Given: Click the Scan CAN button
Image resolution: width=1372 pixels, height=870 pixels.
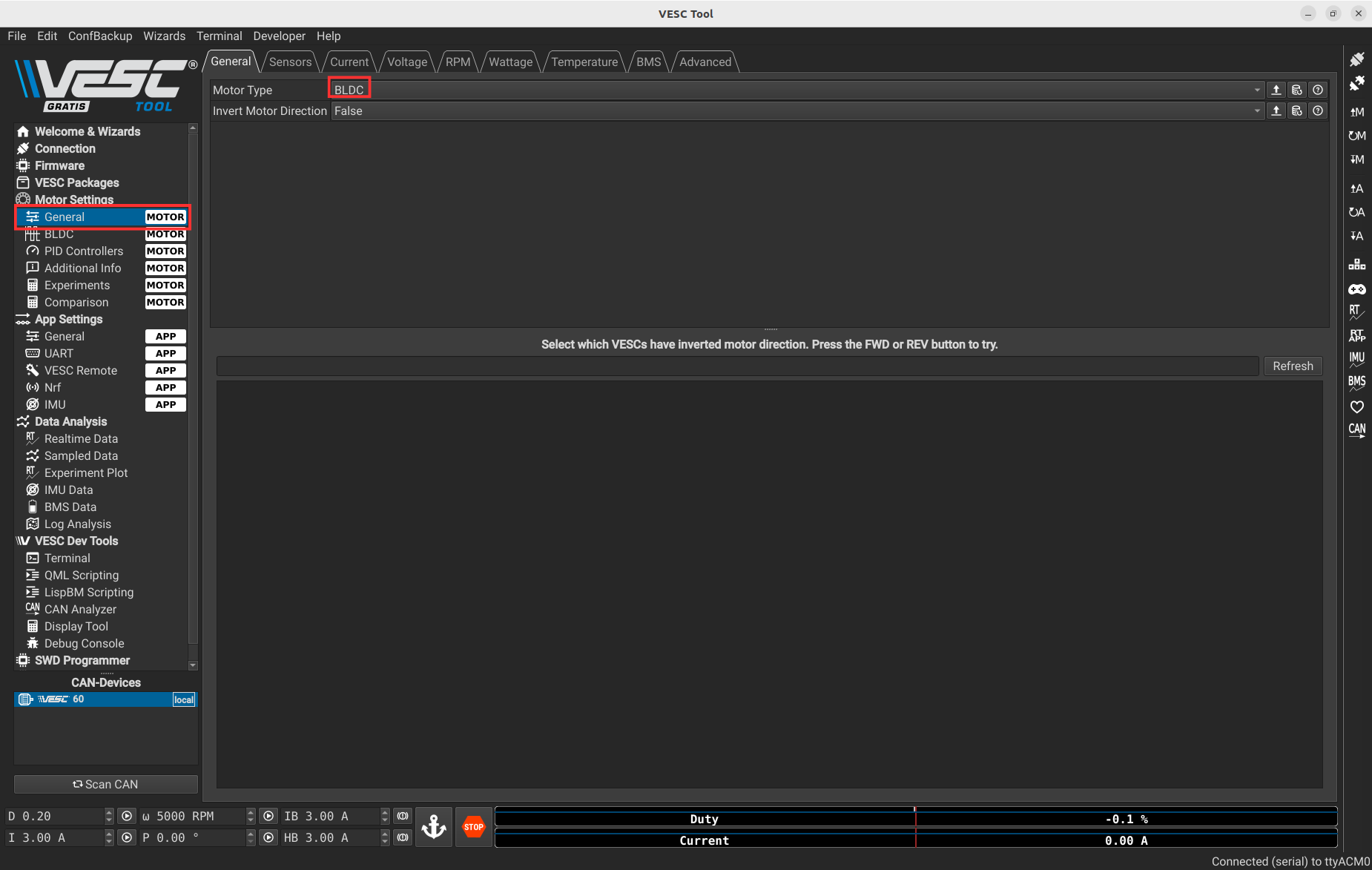Looking at the screenshot, I should 106,784.
